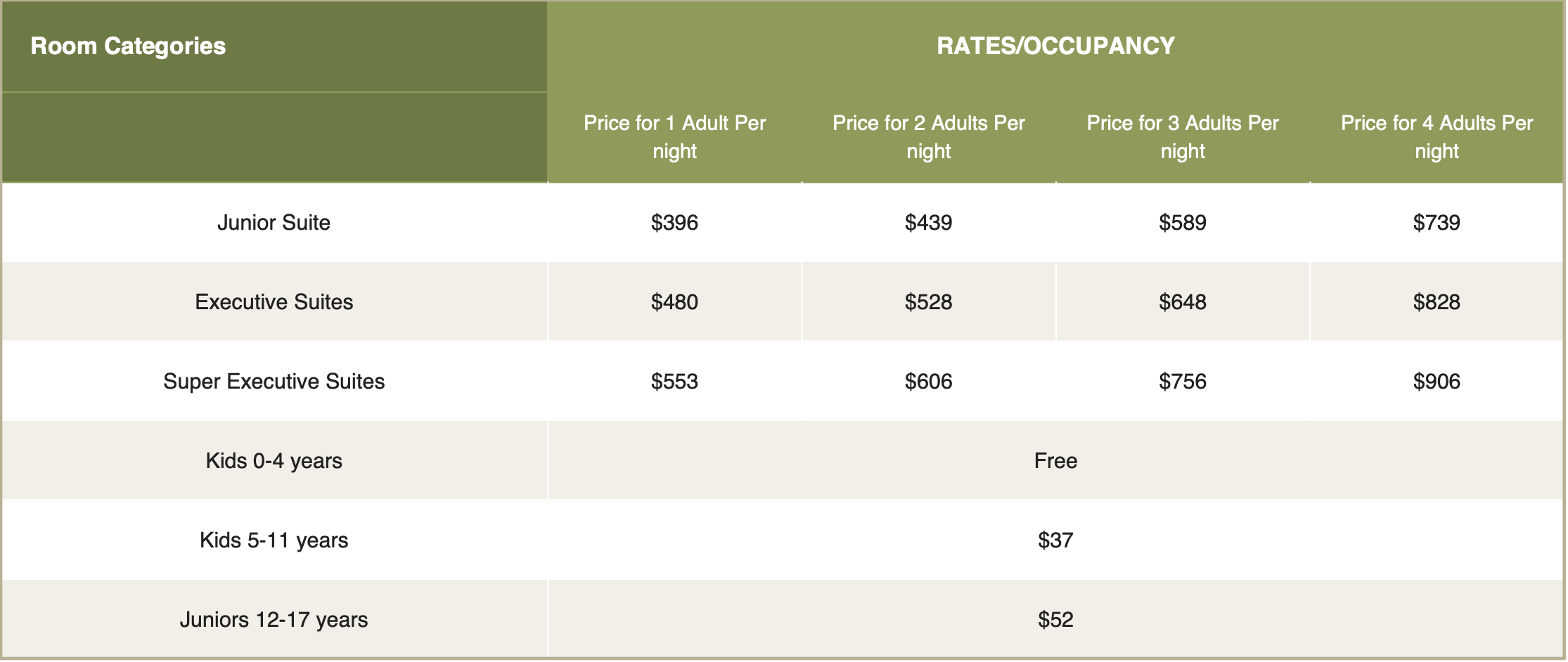
Task: Click the $52 juniors rate cell
Action: 1055,620
